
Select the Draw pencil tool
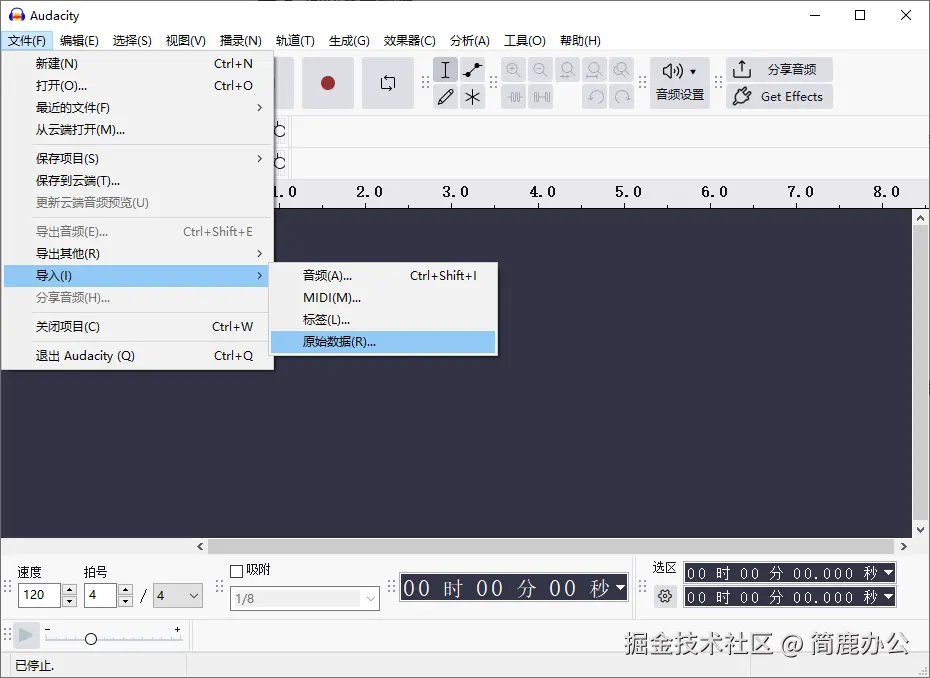click(x=445, y=97)
